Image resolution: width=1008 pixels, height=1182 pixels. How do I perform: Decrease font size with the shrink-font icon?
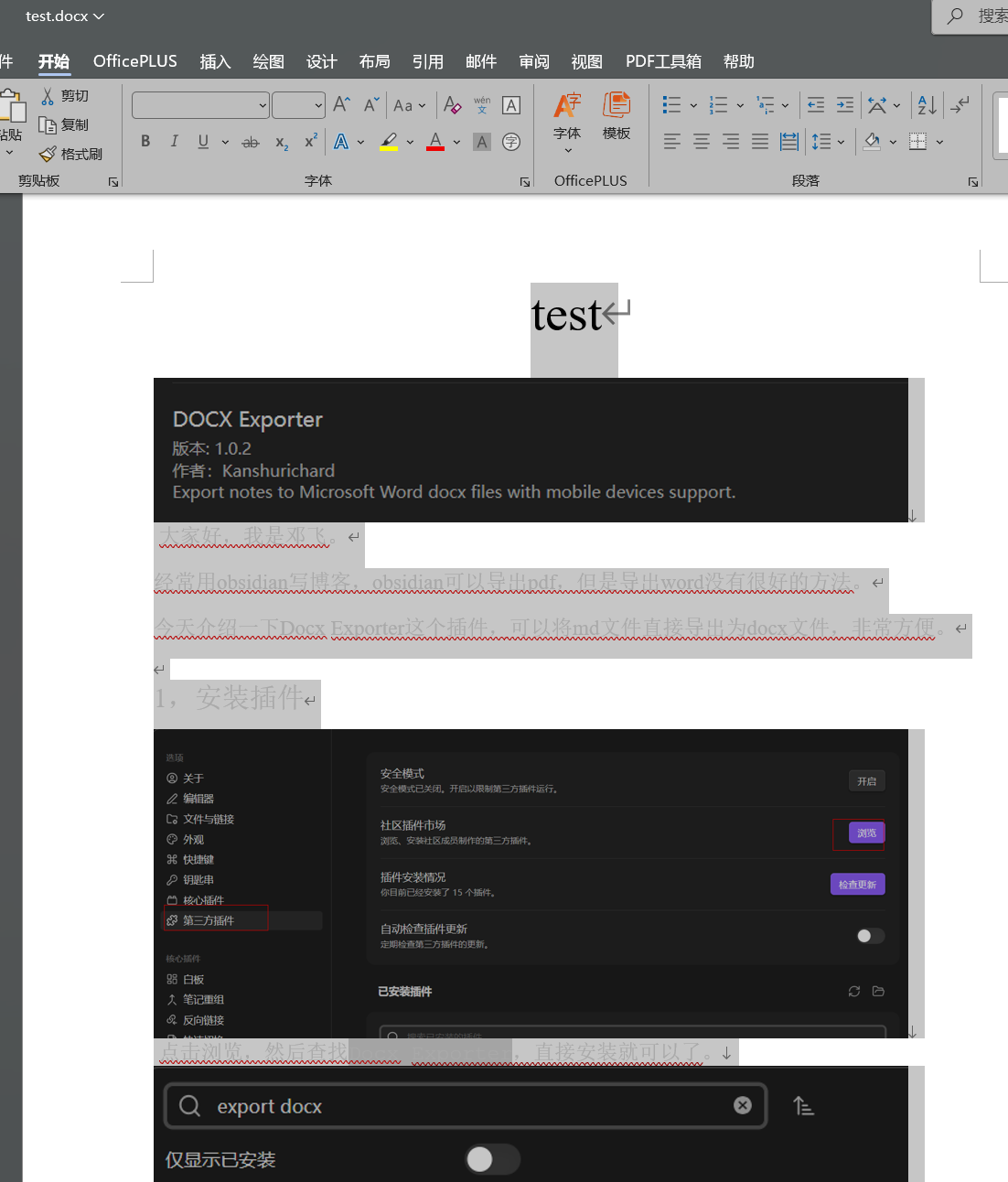(x=370, y=105)
